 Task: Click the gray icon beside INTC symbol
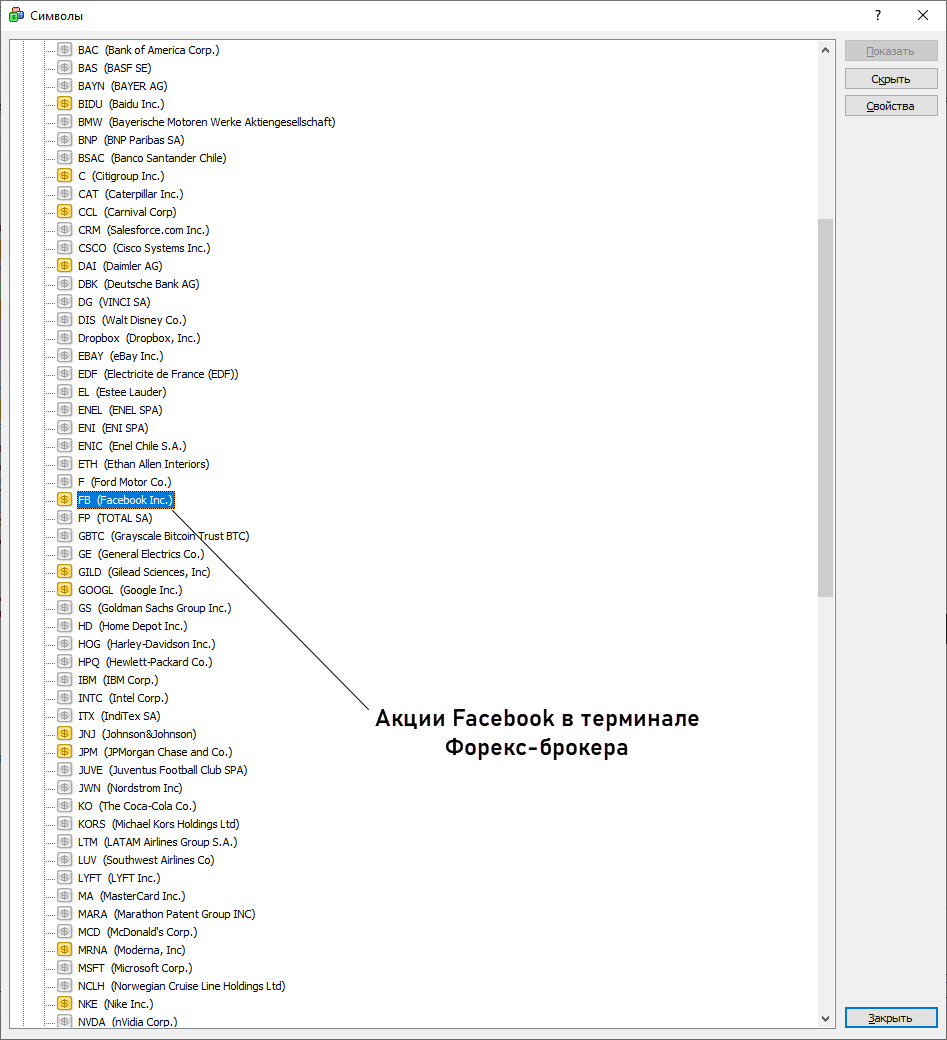pos(65,698)
